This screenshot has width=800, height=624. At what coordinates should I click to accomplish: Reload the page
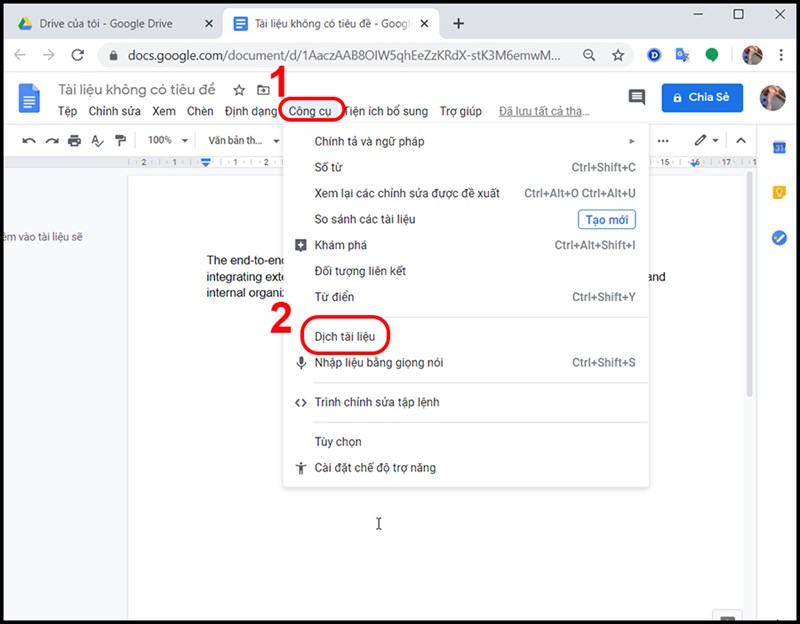(x=78, y=55)
